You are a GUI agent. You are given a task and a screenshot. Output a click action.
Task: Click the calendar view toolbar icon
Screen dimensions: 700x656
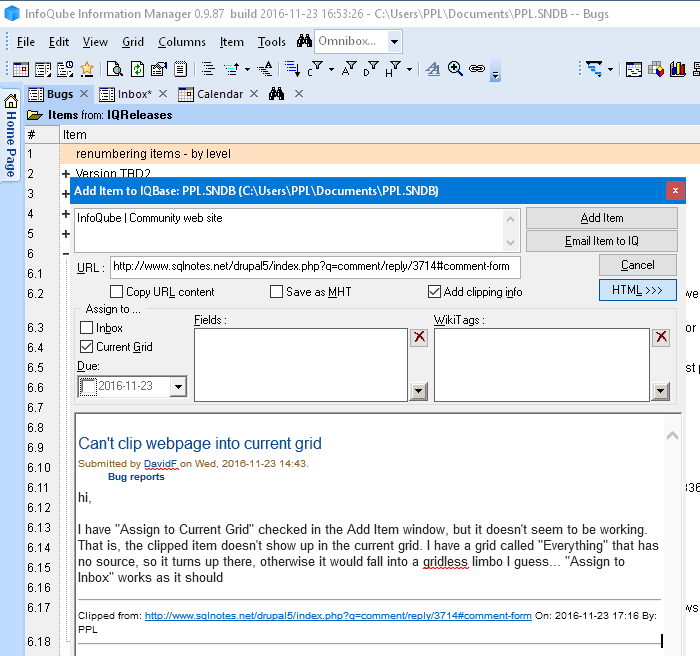coord(21,69)
